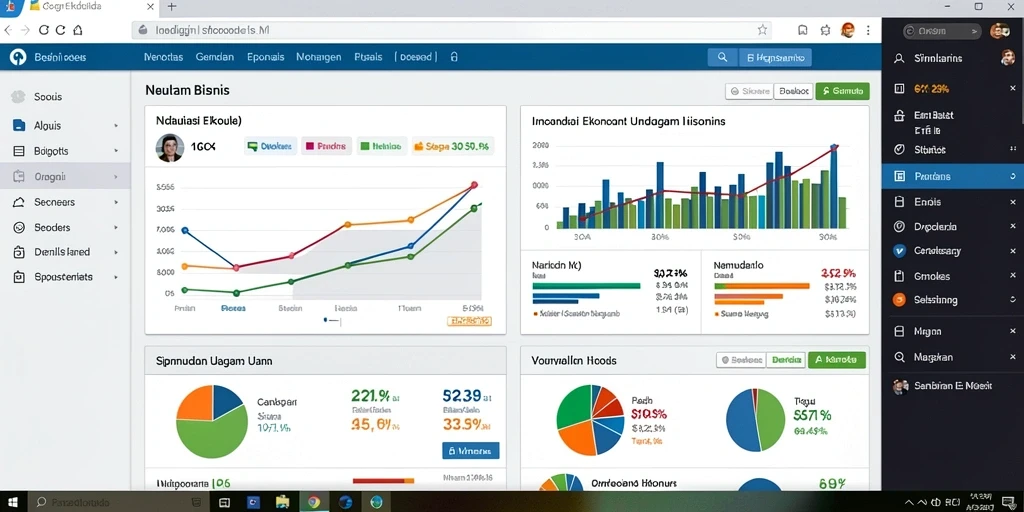Screen dimensions: 1024x512
Task: Click the search magnifier in the blue header
Action: tap(722, 57)
